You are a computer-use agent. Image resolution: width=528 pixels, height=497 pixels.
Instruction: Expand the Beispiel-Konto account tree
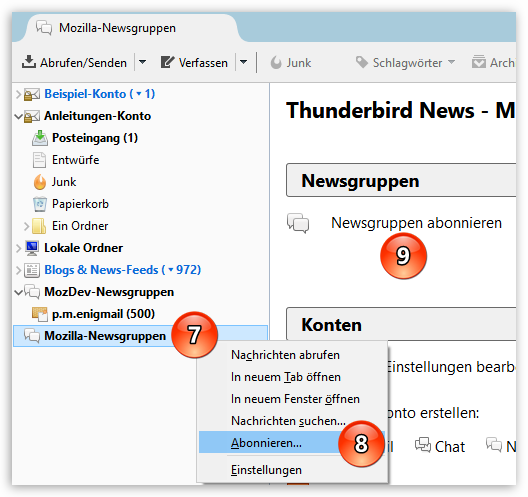click(x=19, y=94)
